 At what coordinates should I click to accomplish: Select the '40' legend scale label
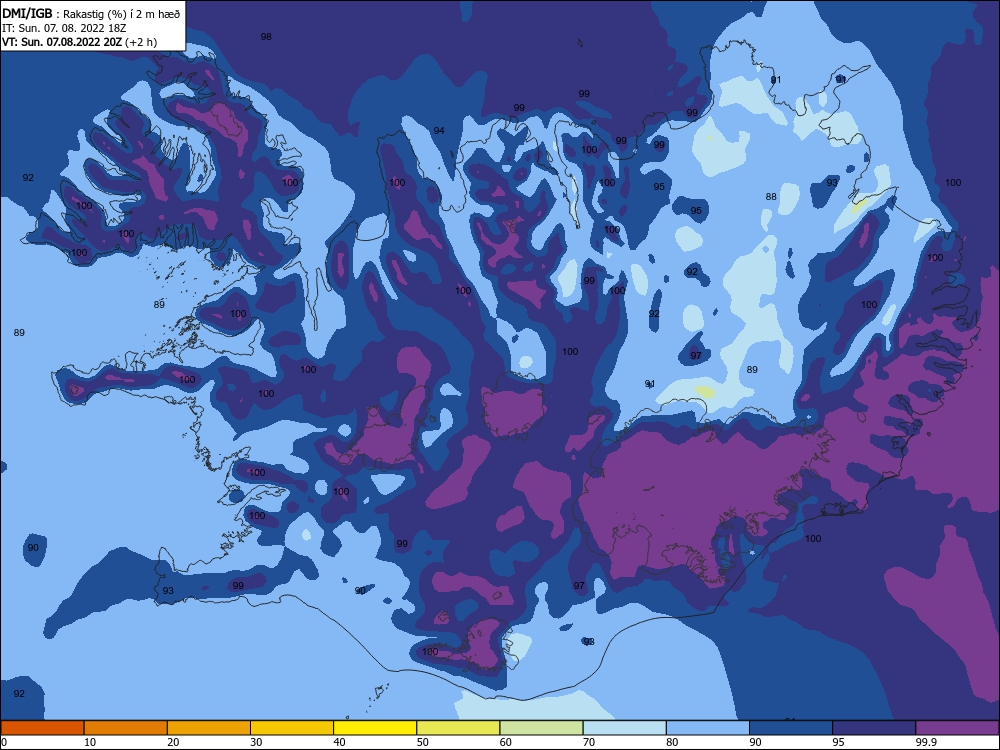point(339,742)
